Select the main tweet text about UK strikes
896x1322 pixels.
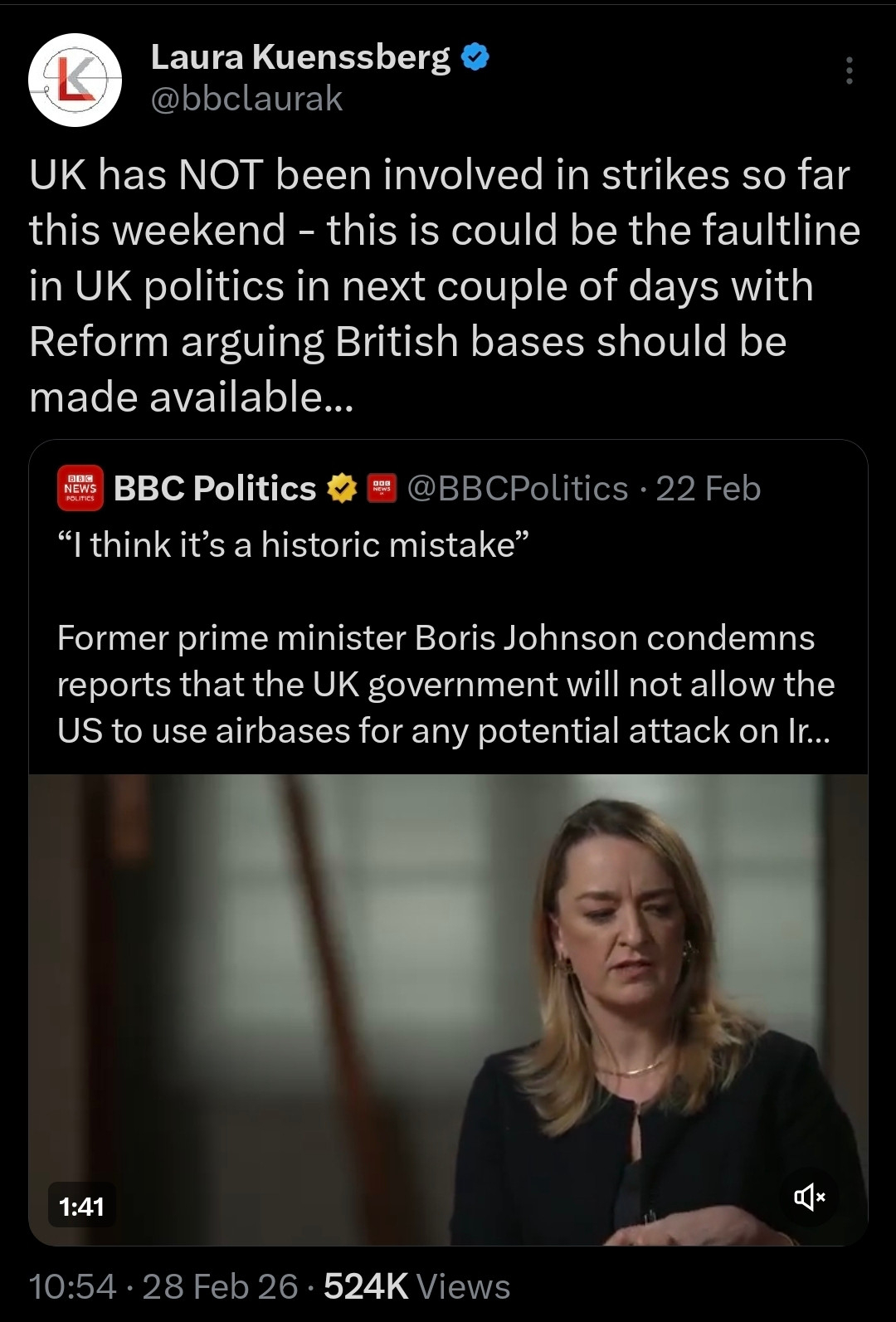coord(445,285)
